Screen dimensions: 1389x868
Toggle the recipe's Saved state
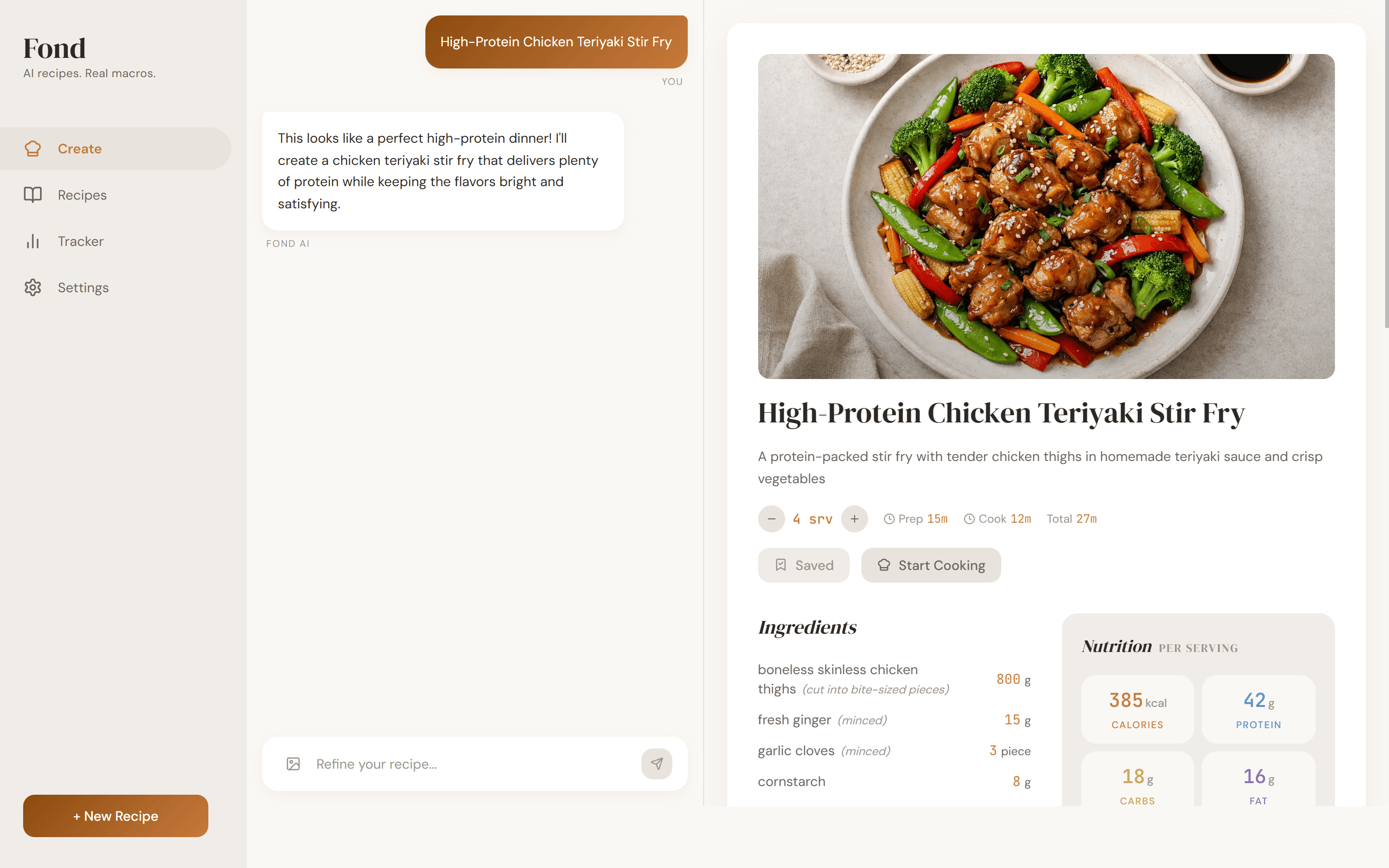[803, 565]
